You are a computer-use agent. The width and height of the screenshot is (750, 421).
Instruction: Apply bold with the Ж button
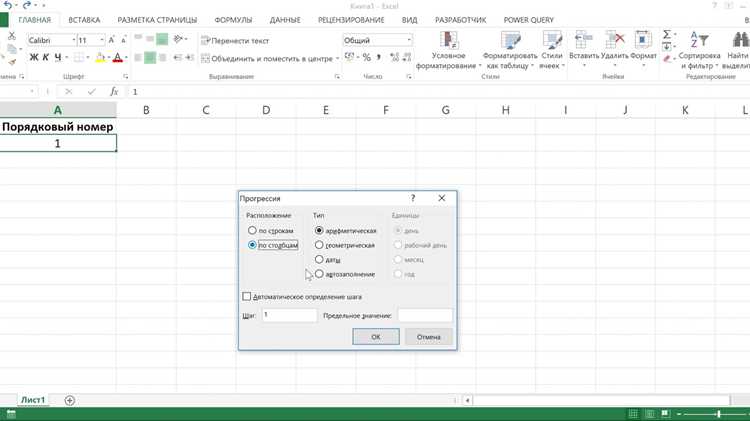[34, 57]
